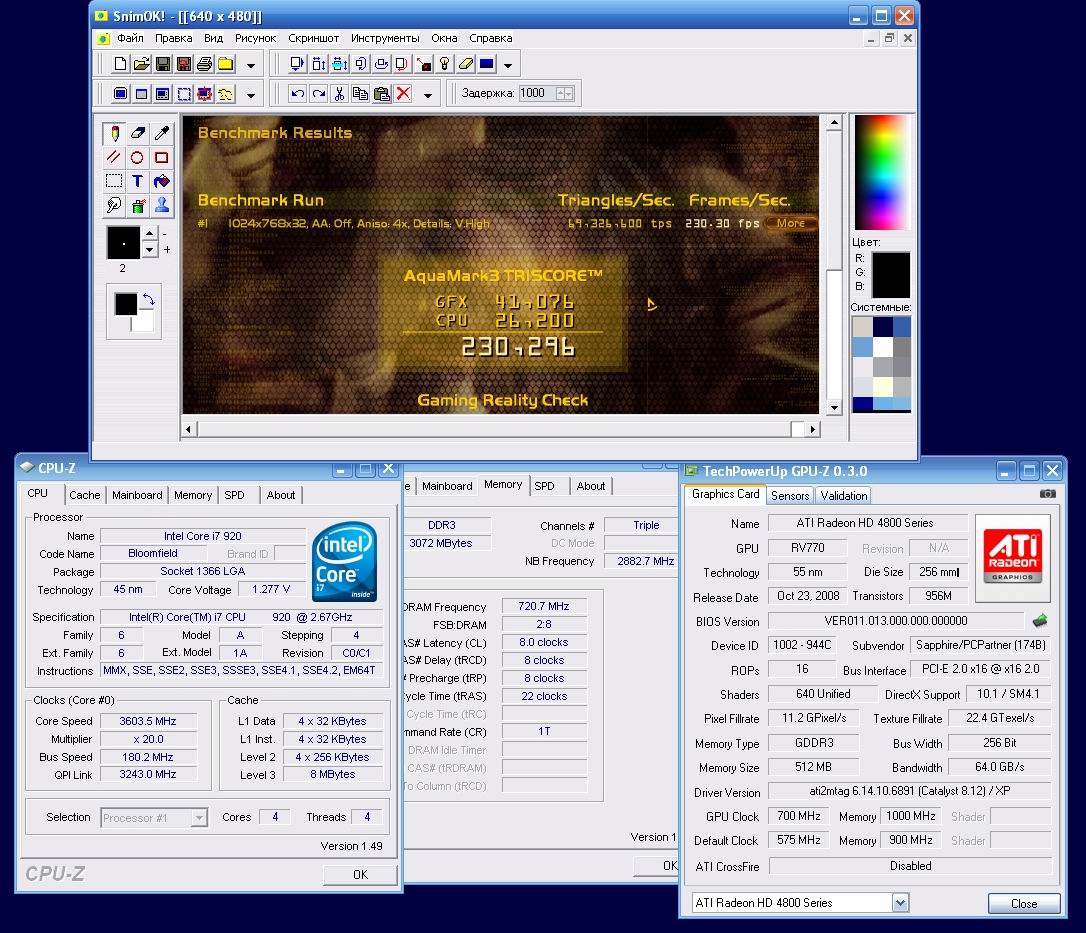Click the red X Delete icon
1086x933 pixels.
(x=403, y=94)
